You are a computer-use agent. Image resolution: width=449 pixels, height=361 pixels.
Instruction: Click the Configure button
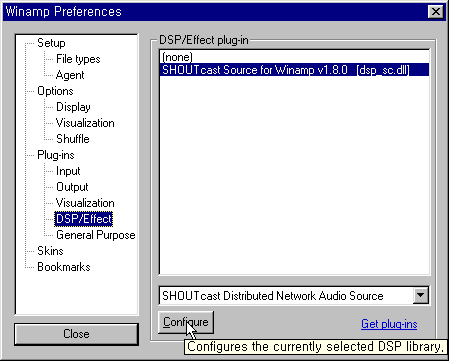[x=186, y=322]
